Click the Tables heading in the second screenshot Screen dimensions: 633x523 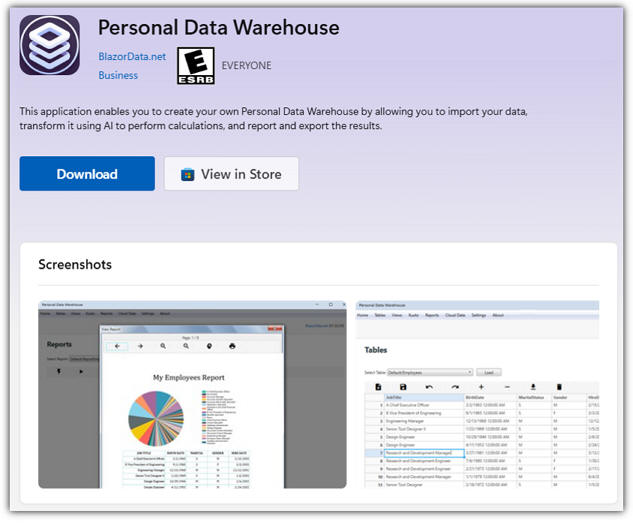click(376, 350)
